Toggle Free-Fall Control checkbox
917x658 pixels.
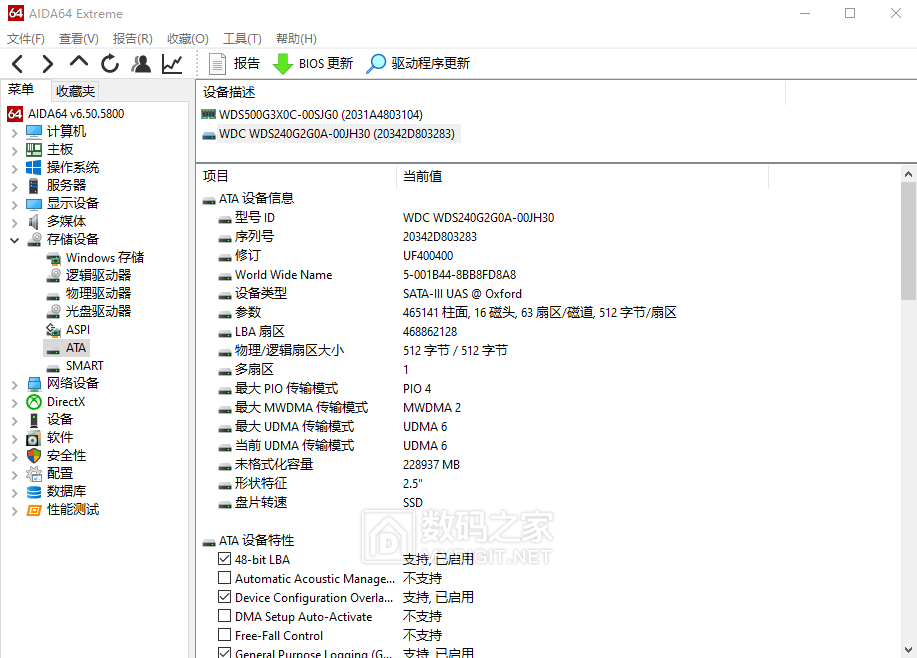(225, 635)
